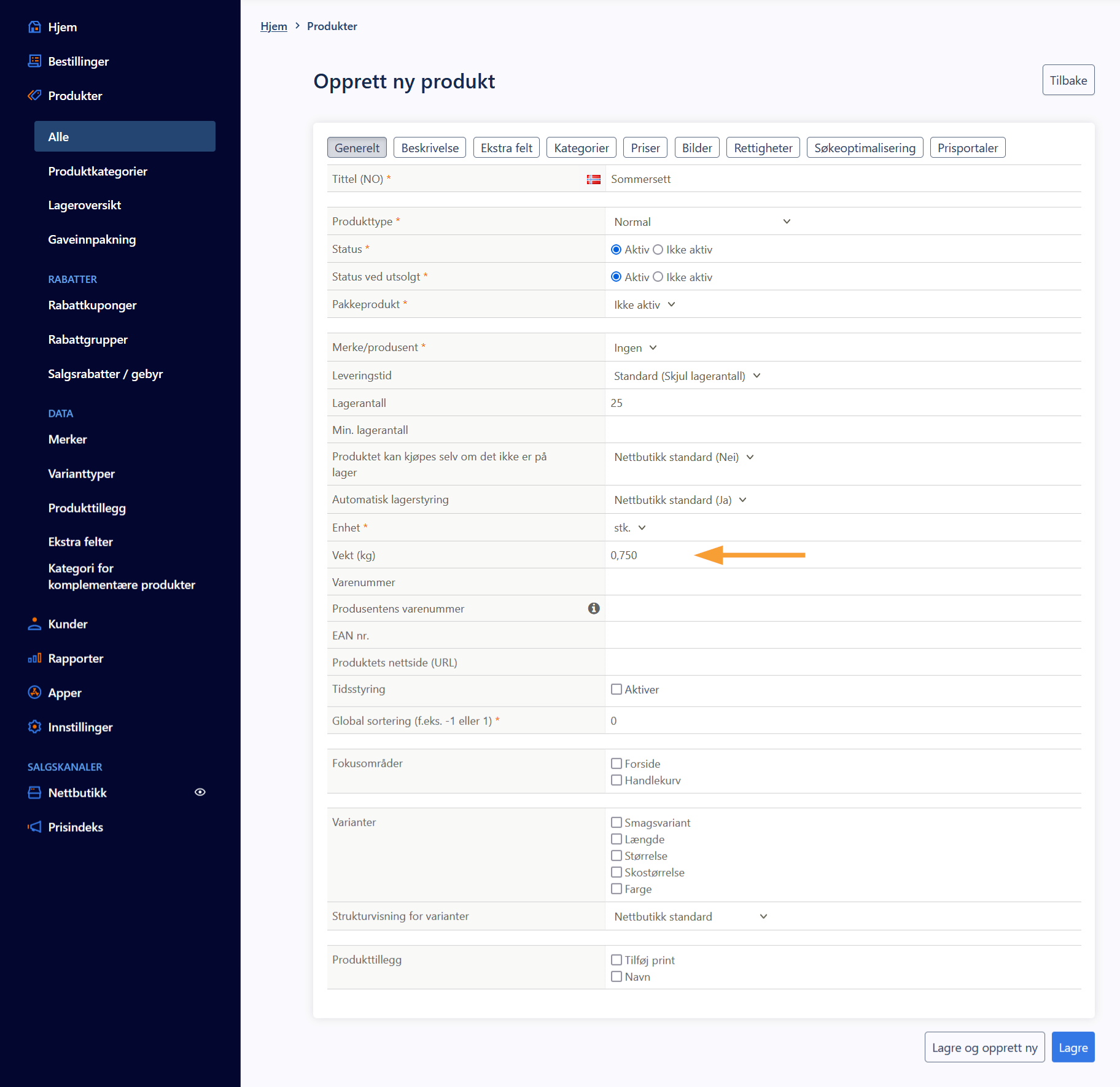Click the Norwegian flag icon beside Tittel
Image resolution: width=1120 pixels, height=1087 pixels.
click(593, 179)
